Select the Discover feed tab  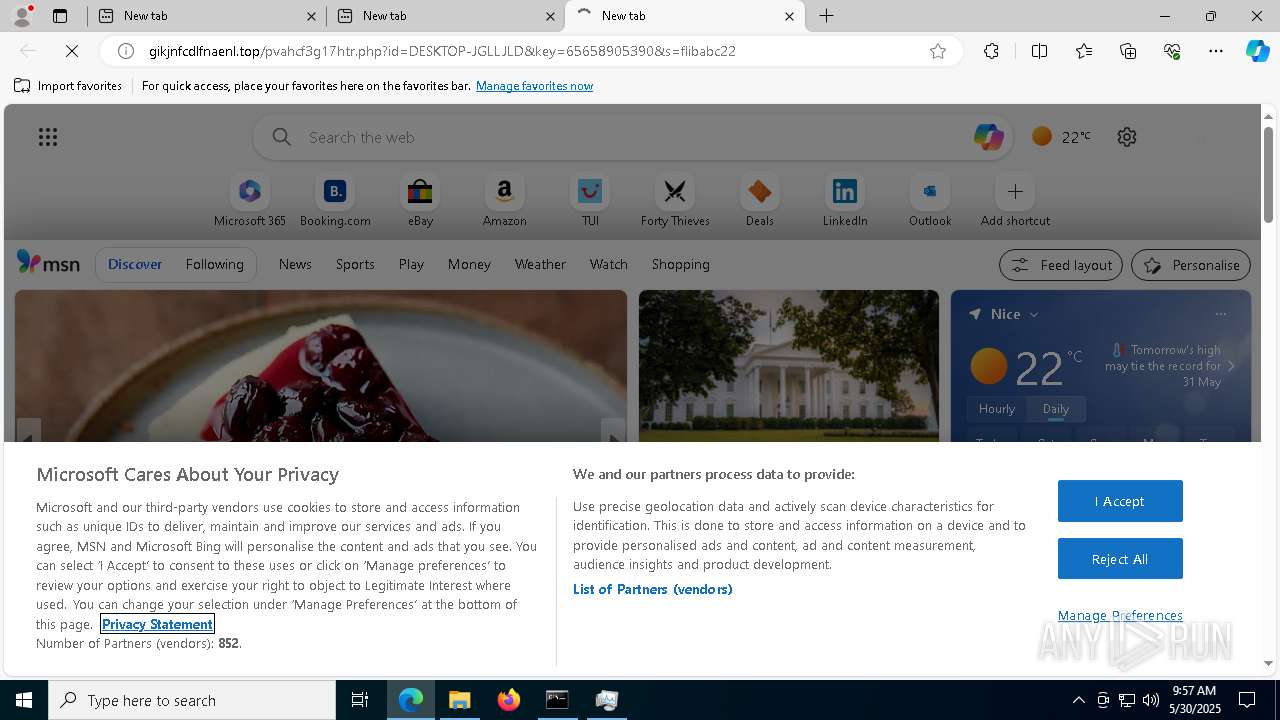click(135, 264)
